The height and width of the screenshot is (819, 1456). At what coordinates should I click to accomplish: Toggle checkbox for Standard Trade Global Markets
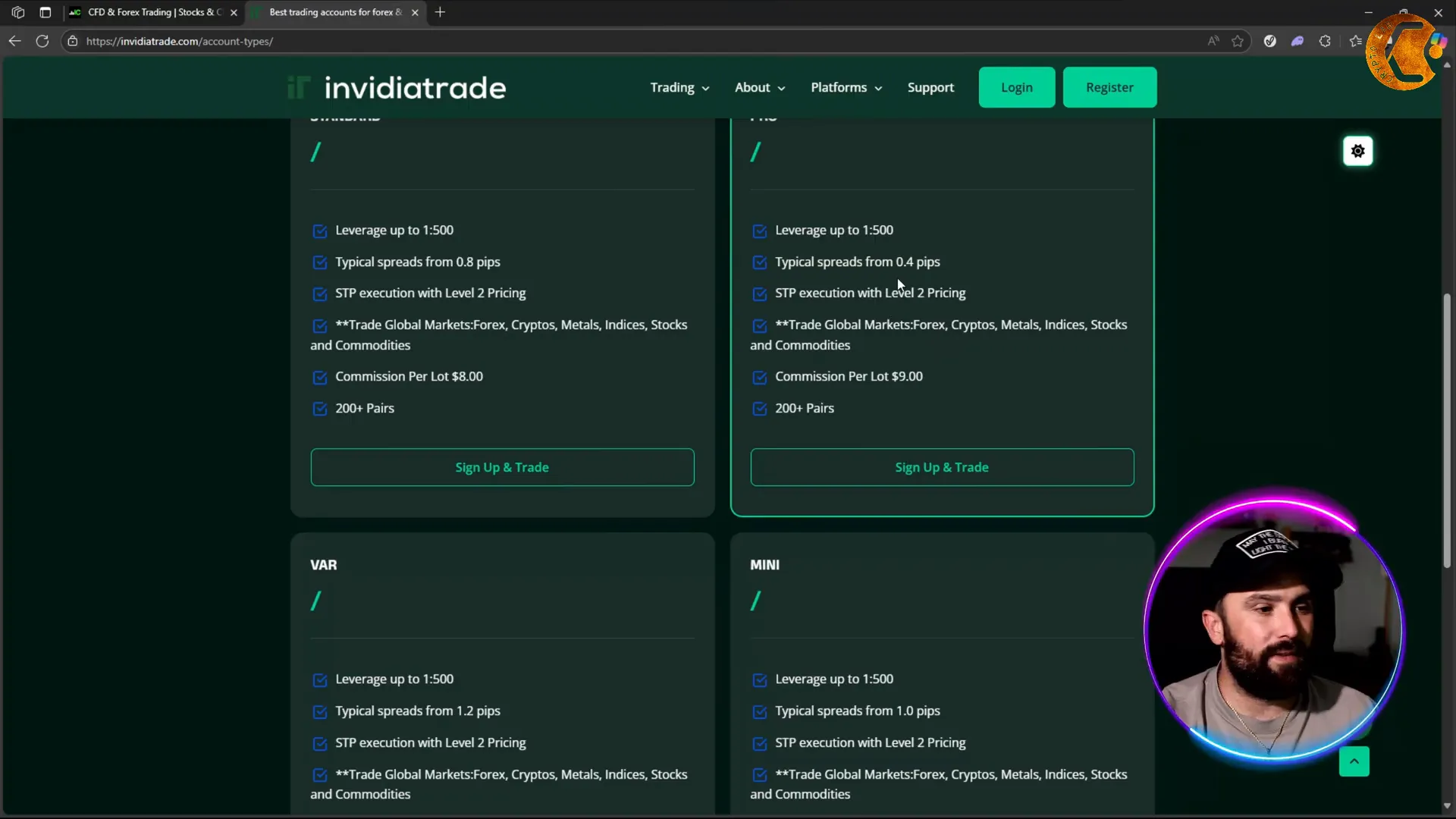320,325
